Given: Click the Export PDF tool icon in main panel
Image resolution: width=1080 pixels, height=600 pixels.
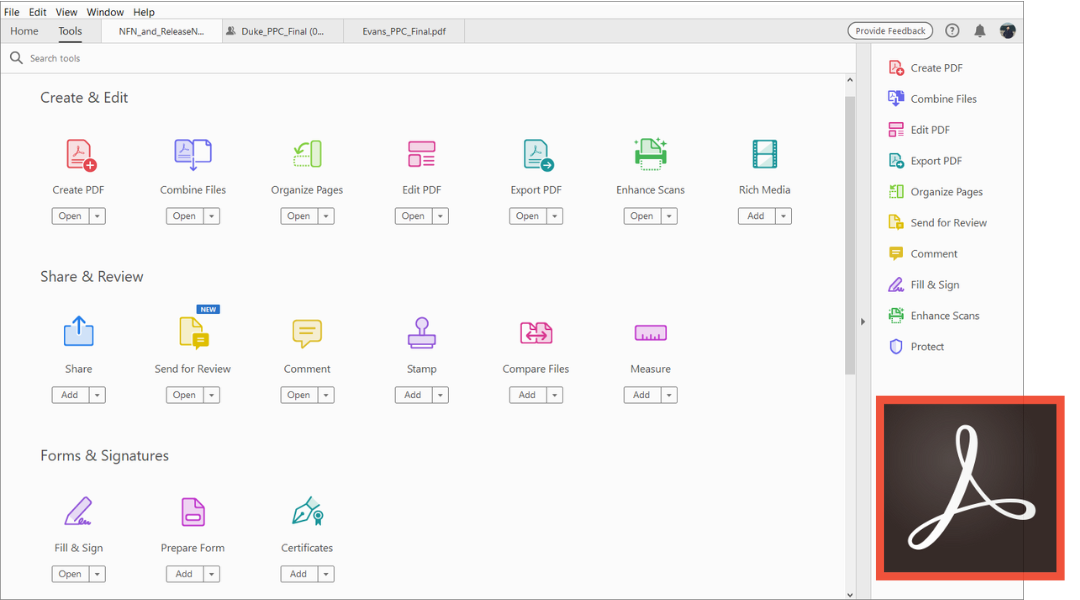Looking at the screenshot, I should pyautogui.click(x=538, y=154).
